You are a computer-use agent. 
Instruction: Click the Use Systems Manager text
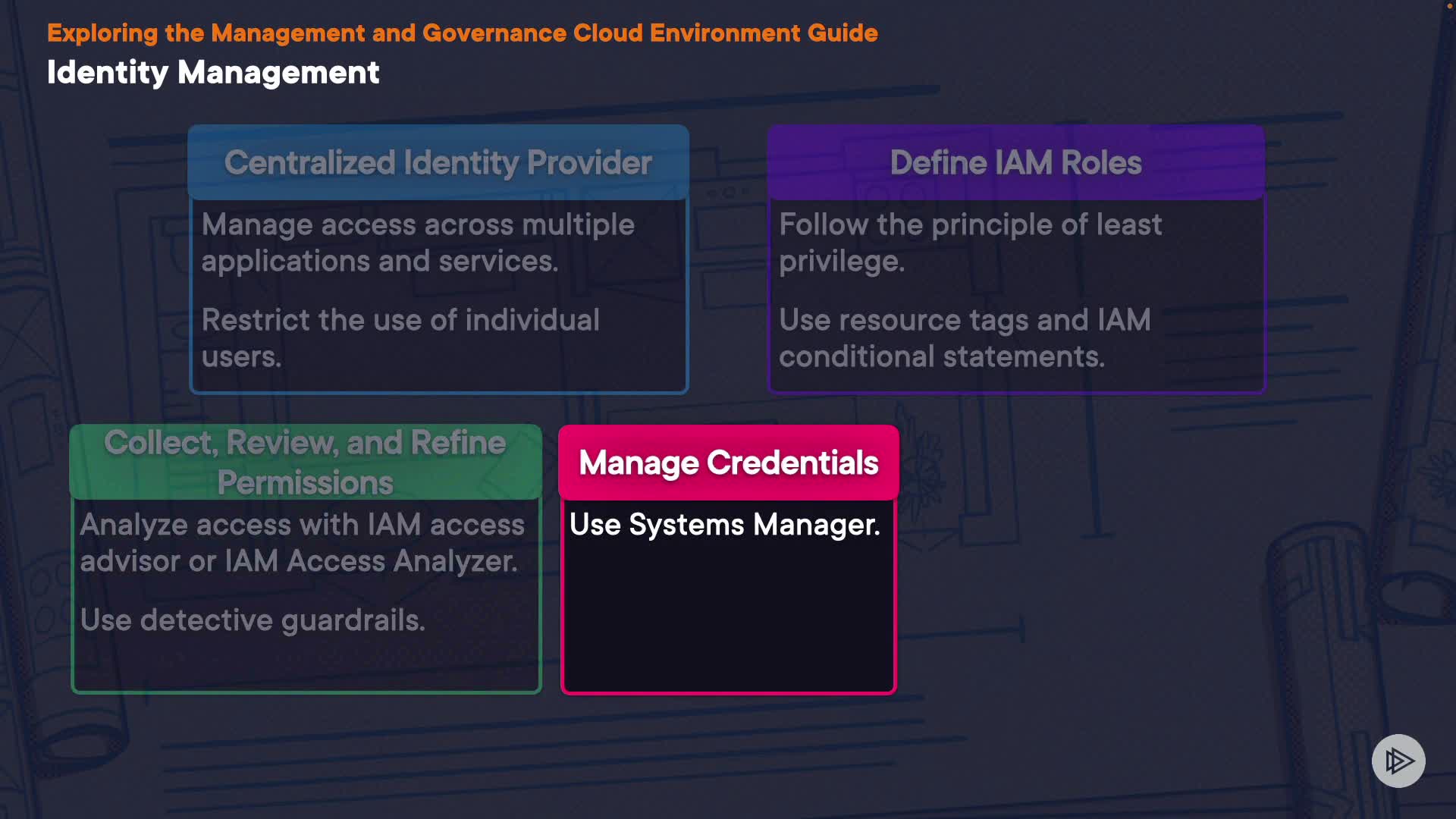724,525
